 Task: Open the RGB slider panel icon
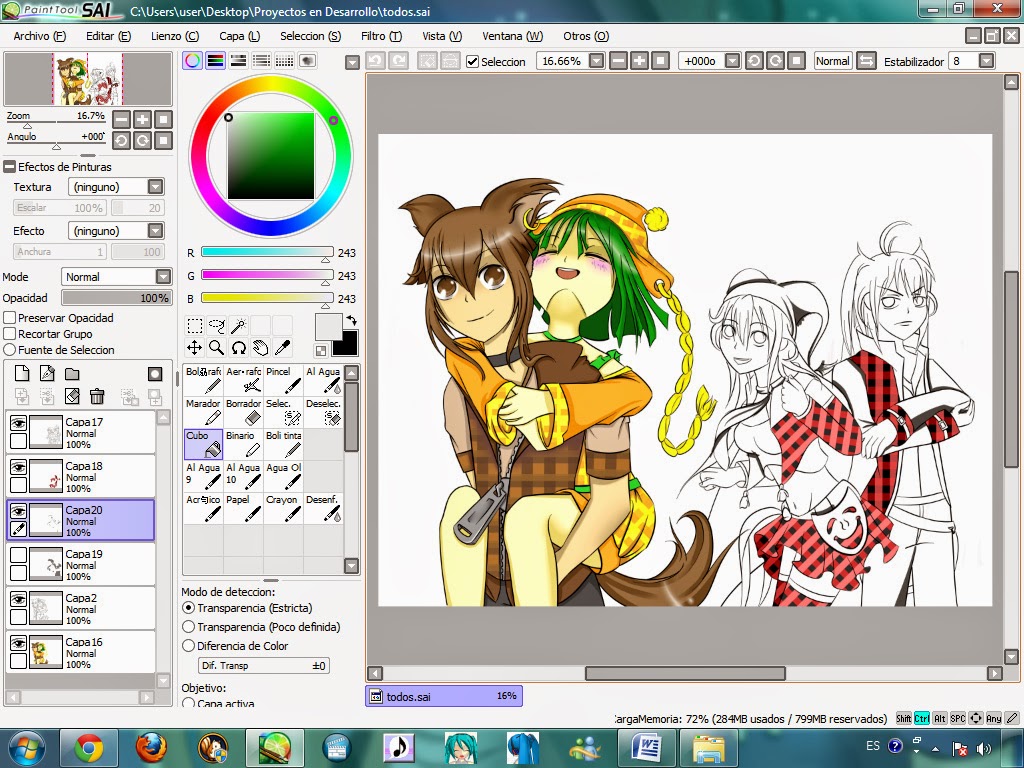(x=216, y=61)
